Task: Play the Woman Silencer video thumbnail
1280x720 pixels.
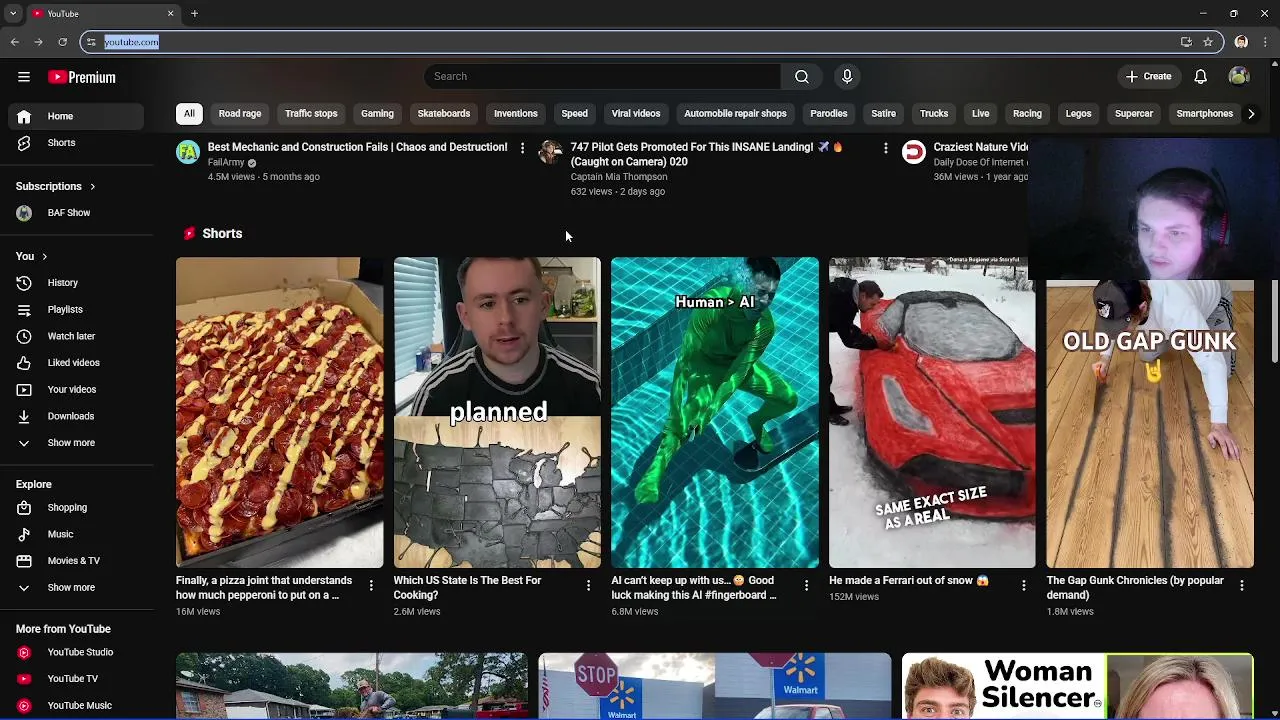Action: click(x=1077, y=686)
